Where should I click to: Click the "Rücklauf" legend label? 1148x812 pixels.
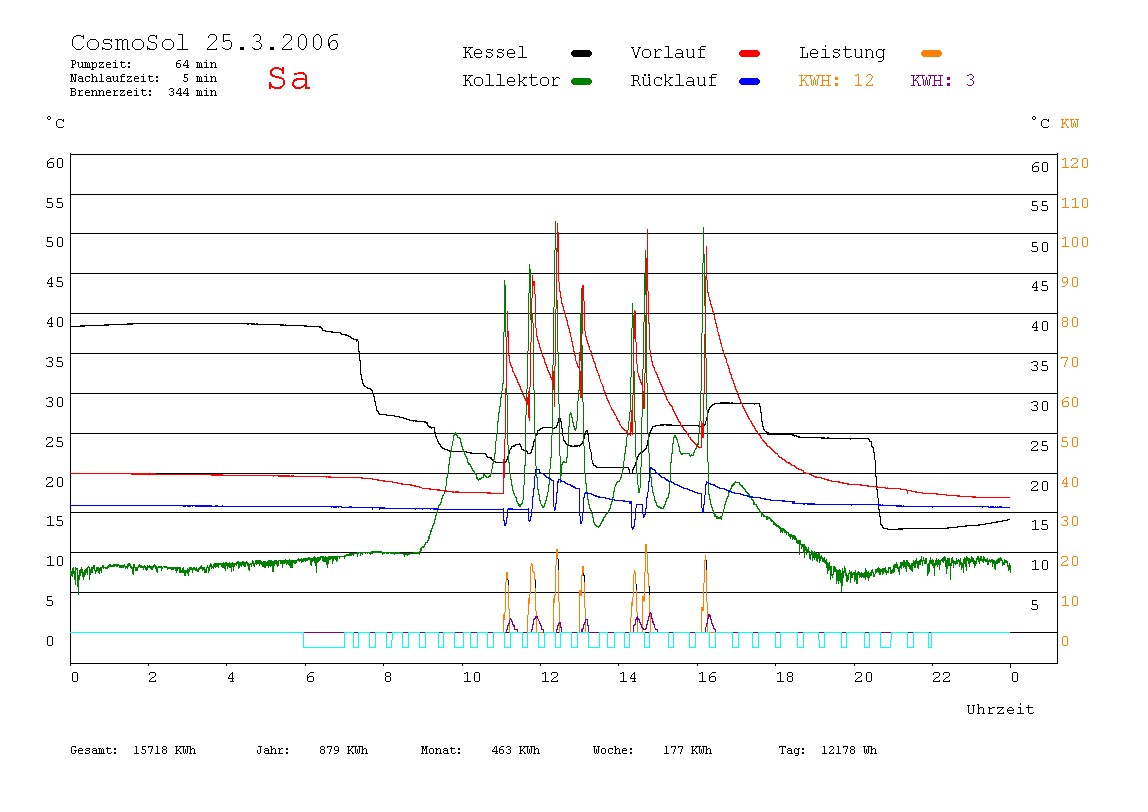coord(674,81)
